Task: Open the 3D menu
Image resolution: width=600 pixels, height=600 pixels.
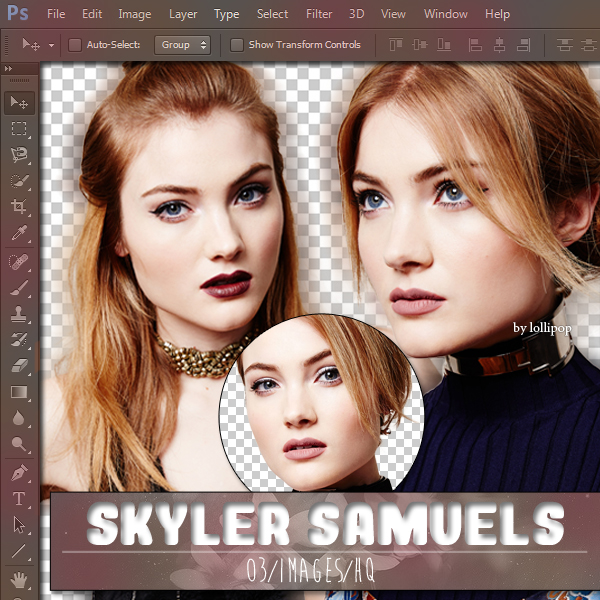Action: 356,14
